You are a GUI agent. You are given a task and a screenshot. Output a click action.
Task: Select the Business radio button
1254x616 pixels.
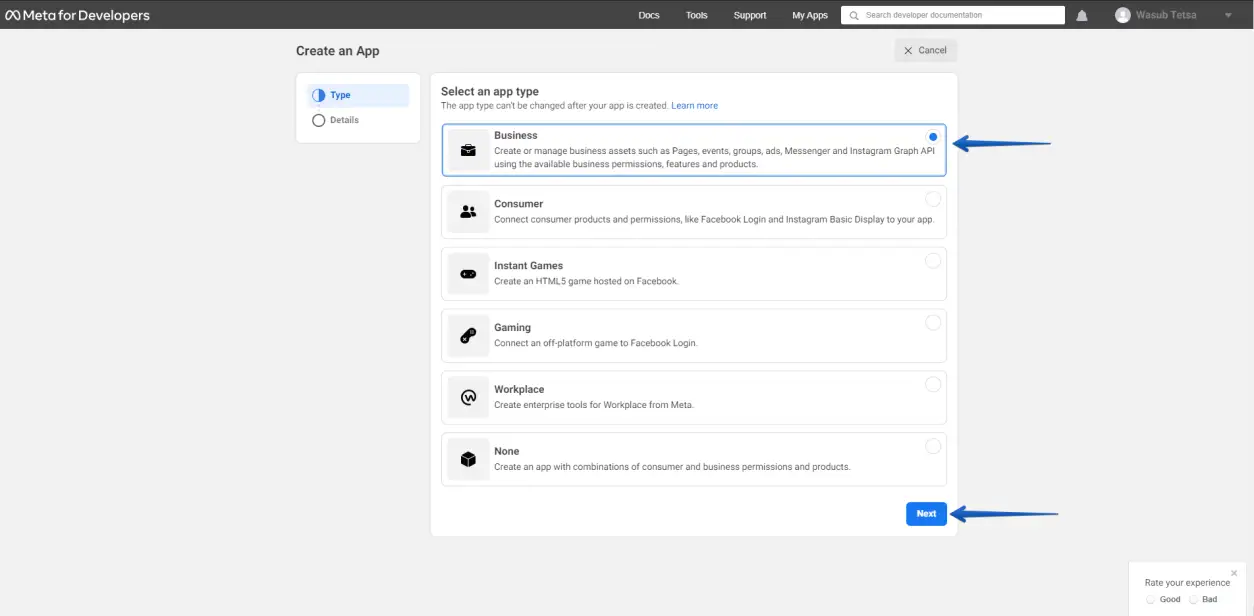(933, 137)
